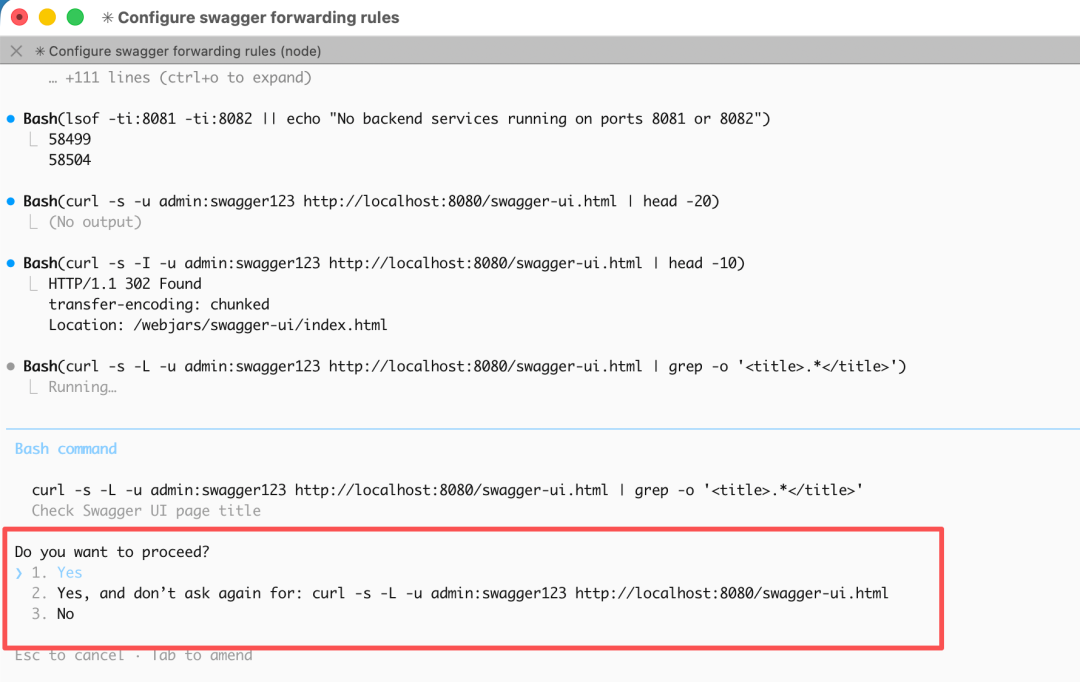Click the pending curl command in the prompt
This screenshot has width=1080, height=682.
pyautogui.click(x=447, y=490)
